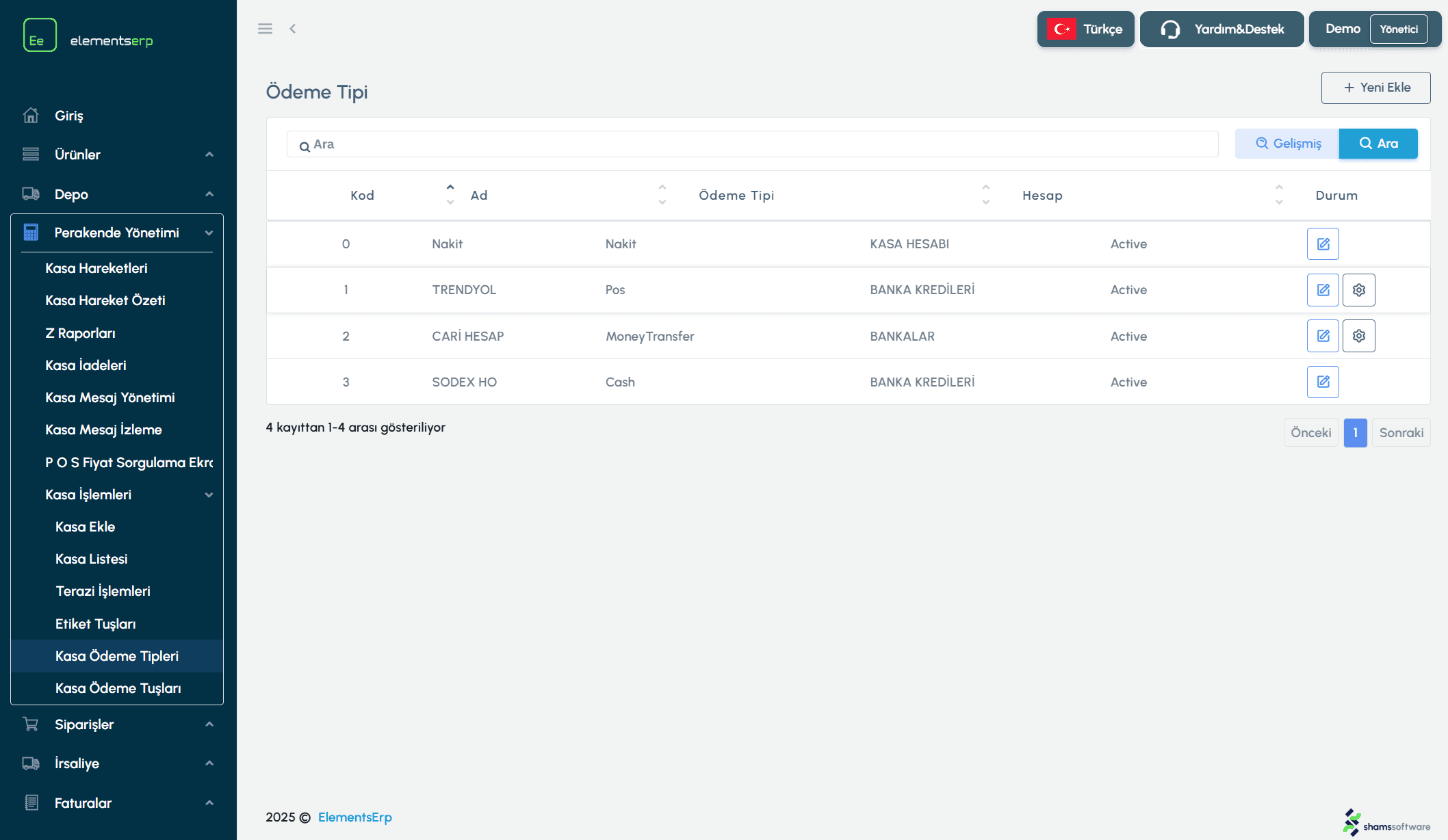
Task: Click the back arrow icon in header
Action: [x=293, y=29]
